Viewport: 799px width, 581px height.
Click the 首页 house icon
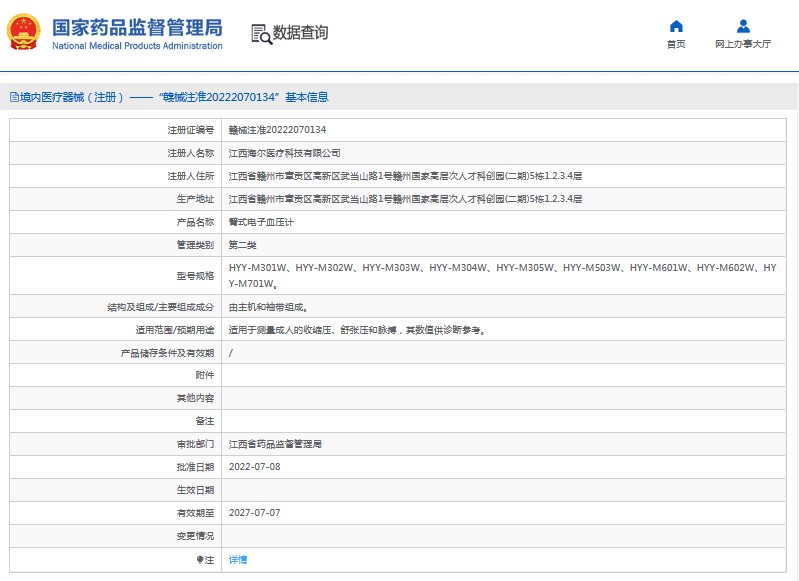[x=676, y=26]
